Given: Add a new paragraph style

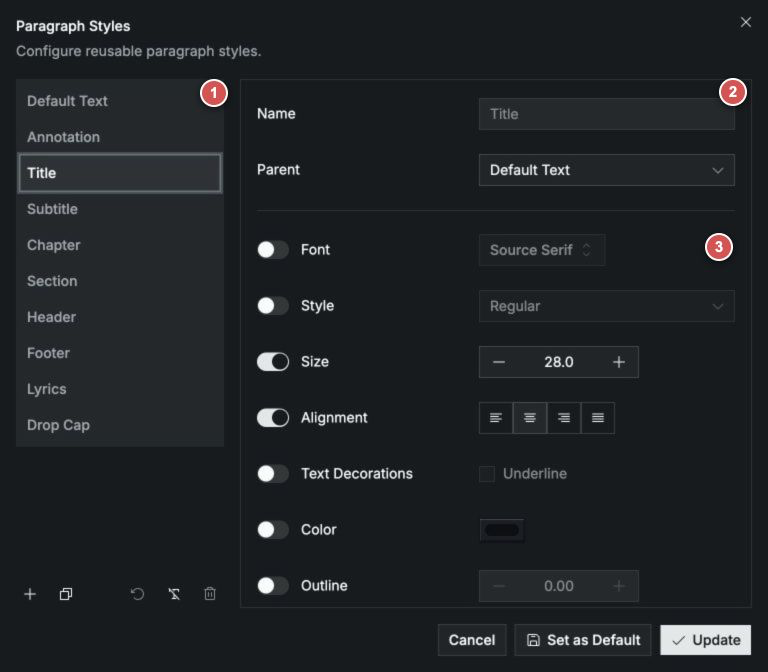Looking at the screenshot, I should [x=30, y=594].
